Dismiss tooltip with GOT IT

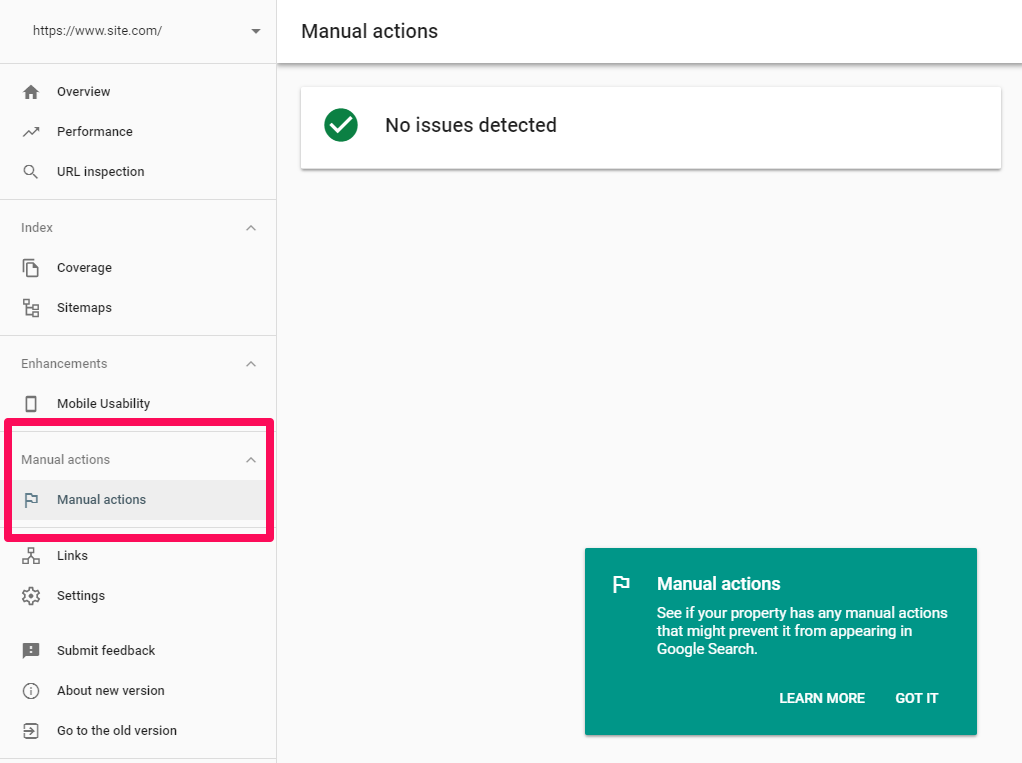pyautogui.click(x=916, y=698)
